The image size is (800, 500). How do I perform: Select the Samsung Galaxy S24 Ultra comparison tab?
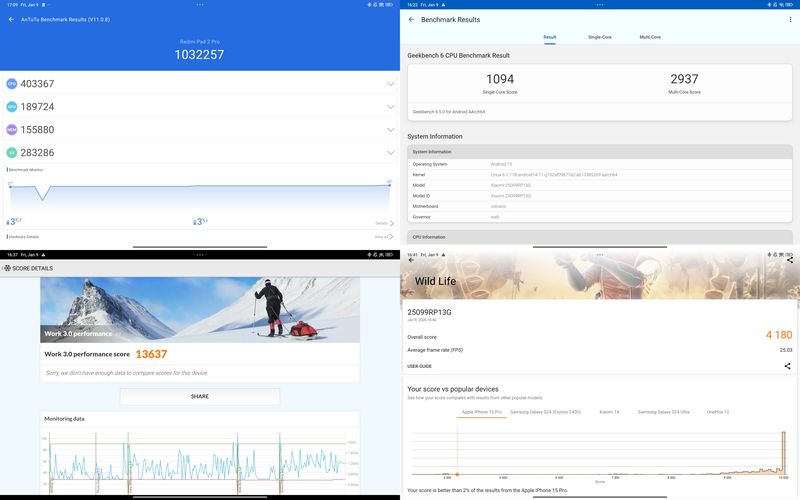click(x=662, y=412)
